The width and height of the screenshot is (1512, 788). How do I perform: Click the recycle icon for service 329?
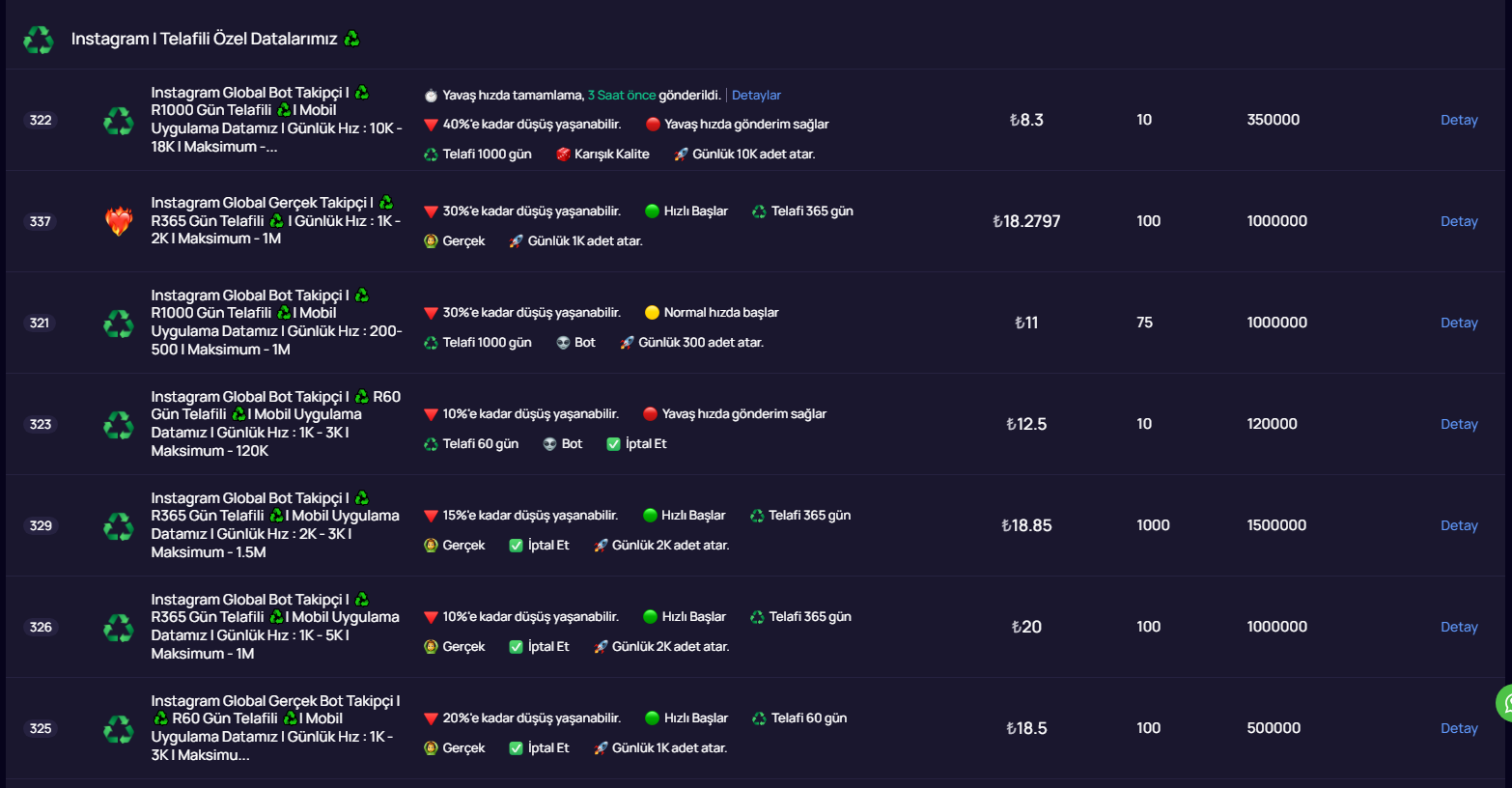(119, 526)
